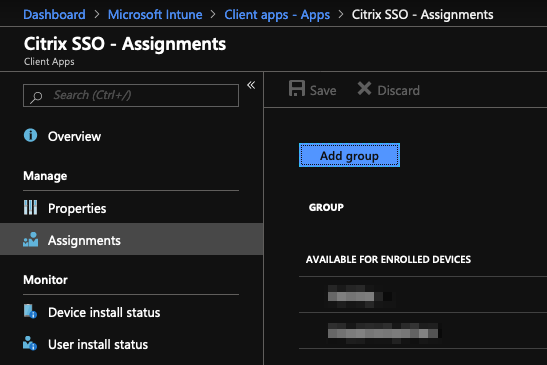The width and height of the screenshot is (547, 365).
Task: Click the Discard X icon
Action: 364,89
